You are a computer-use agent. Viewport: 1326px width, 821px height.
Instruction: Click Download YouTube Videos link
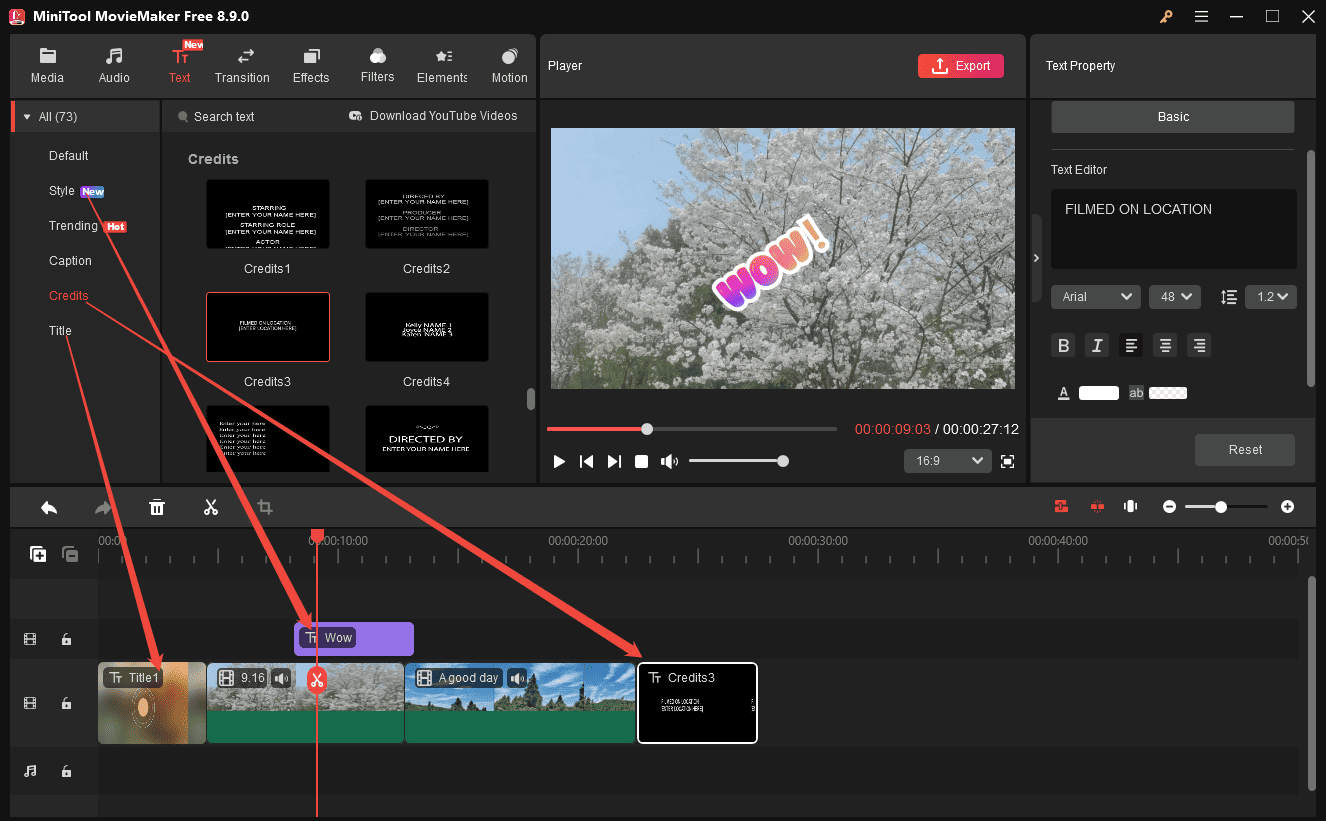point(433,116)
